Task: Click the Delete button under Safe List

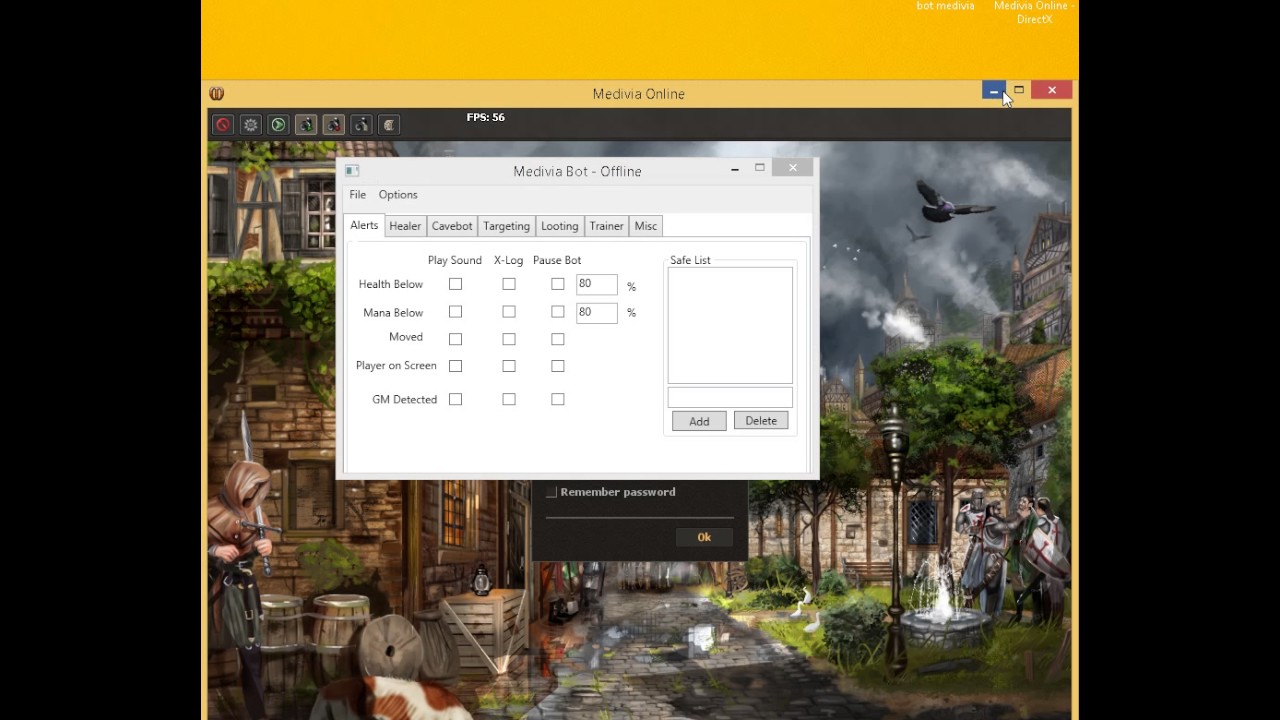Action: [761, 421]
